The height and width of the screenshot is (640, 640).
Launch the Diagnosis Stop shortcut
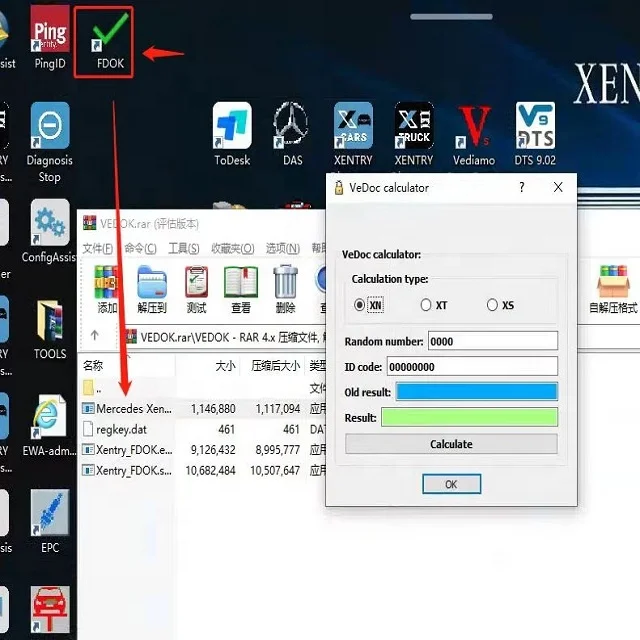coord(50,143)
